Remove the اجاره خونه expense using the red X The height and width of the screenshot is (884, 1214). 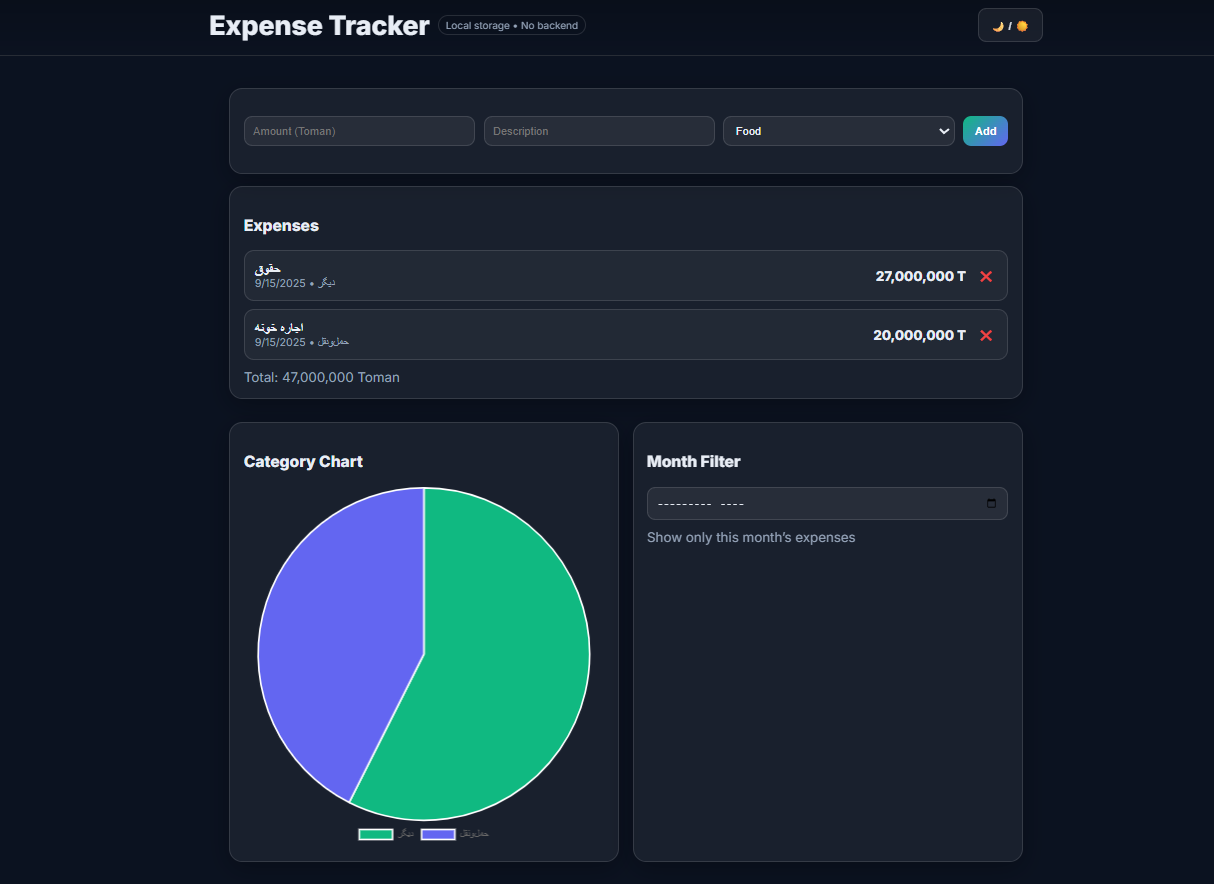[x=986, y=335]
